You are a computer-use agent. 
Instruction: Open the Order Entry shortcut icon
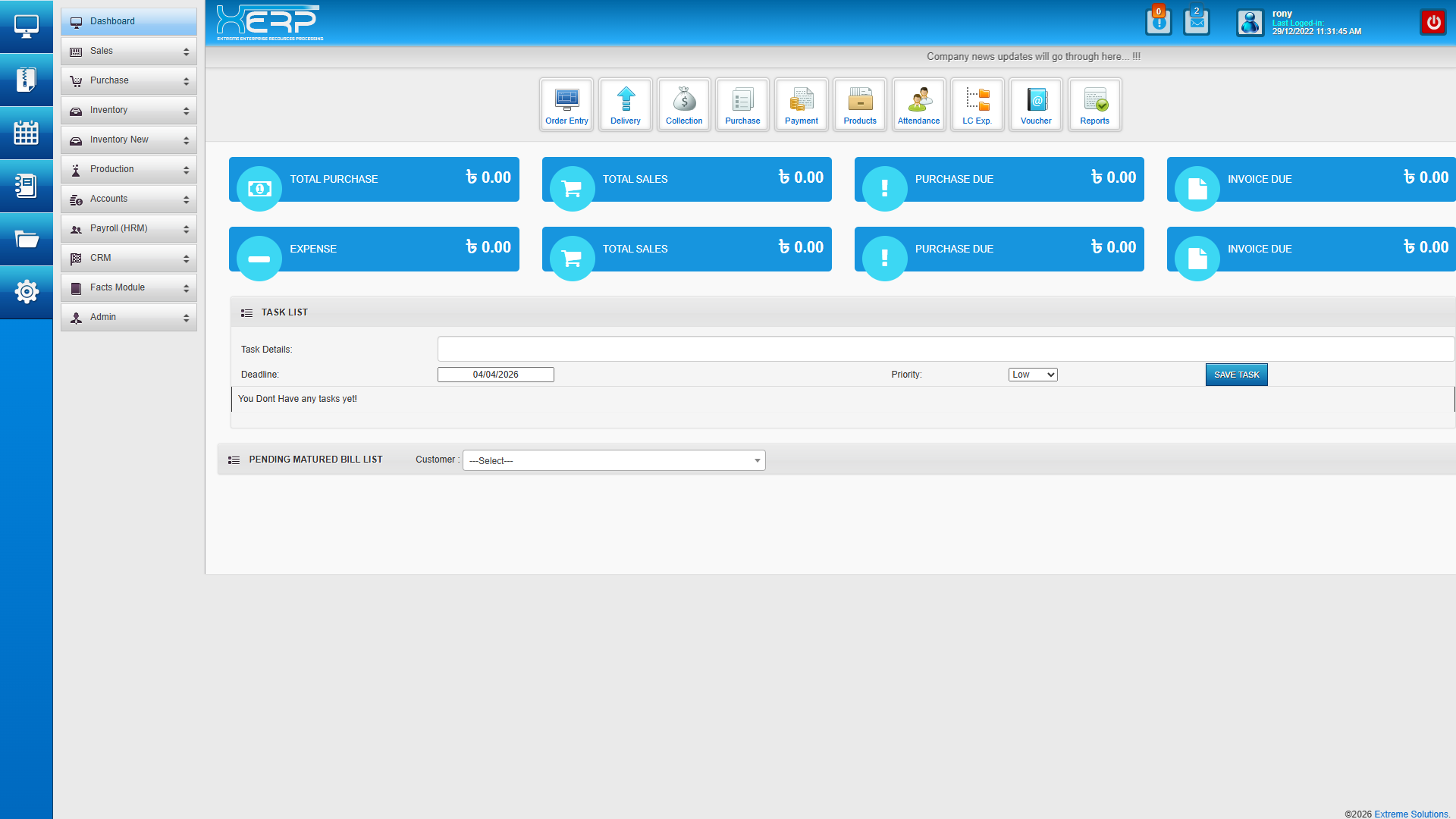click(566, 105)
